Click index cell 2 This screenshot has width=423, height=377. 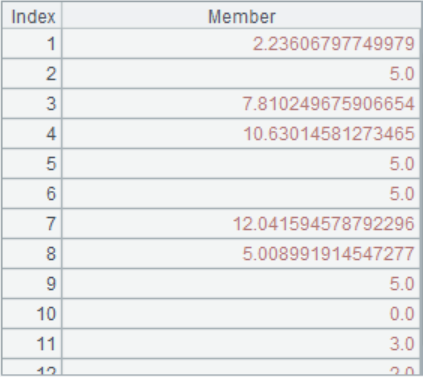click(x=32, y=74)
